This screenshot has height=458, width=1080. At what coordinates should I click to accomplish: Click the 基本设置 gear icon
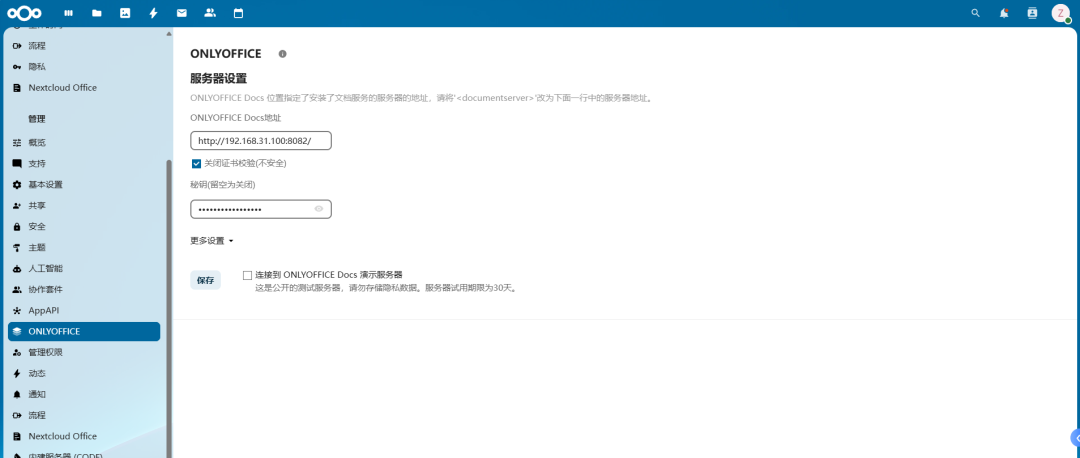click(17, 185)
